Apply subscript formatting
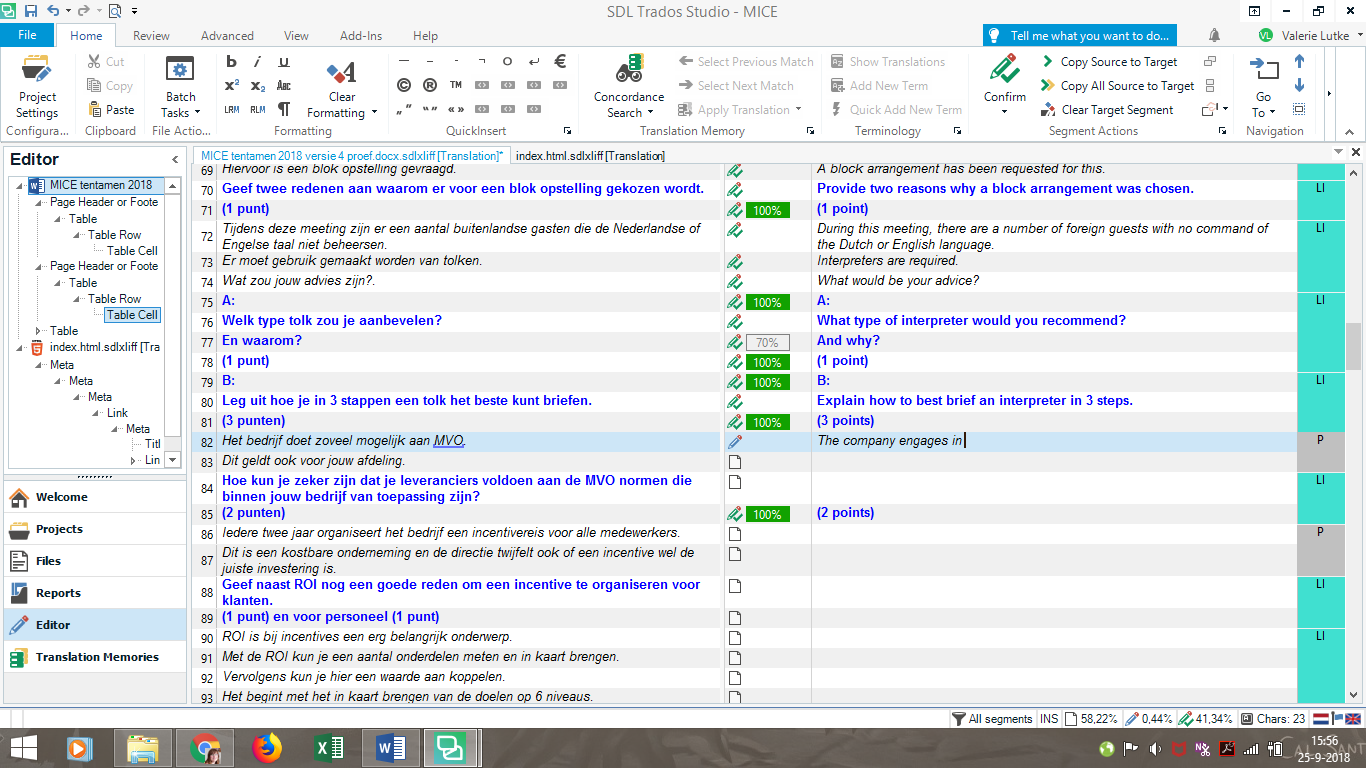This screenshot has width=1366, height=768. pos(257,86)
